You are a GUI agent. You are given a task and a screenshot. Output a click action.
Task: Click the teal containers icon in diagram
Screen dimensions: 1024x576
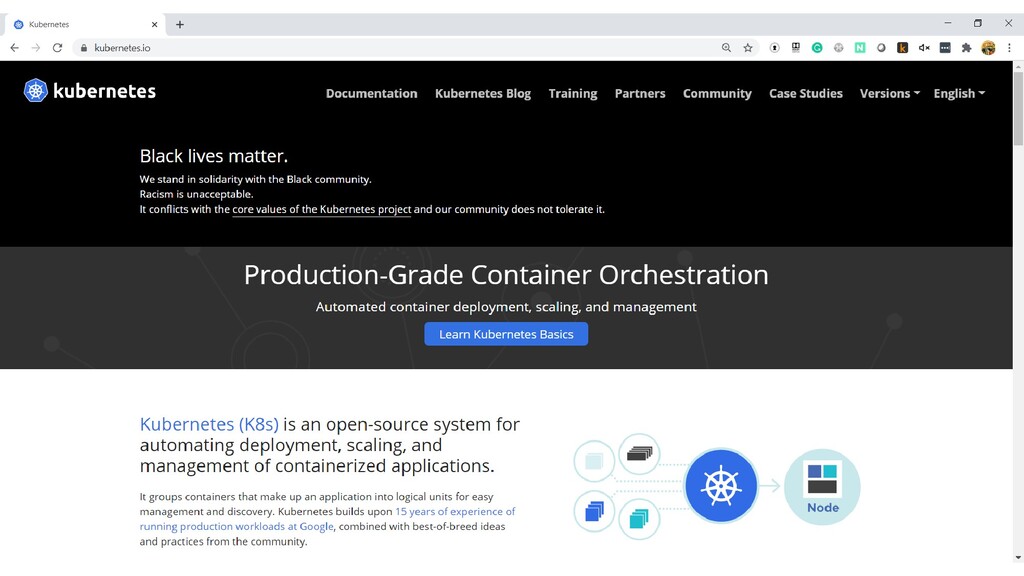639,519
